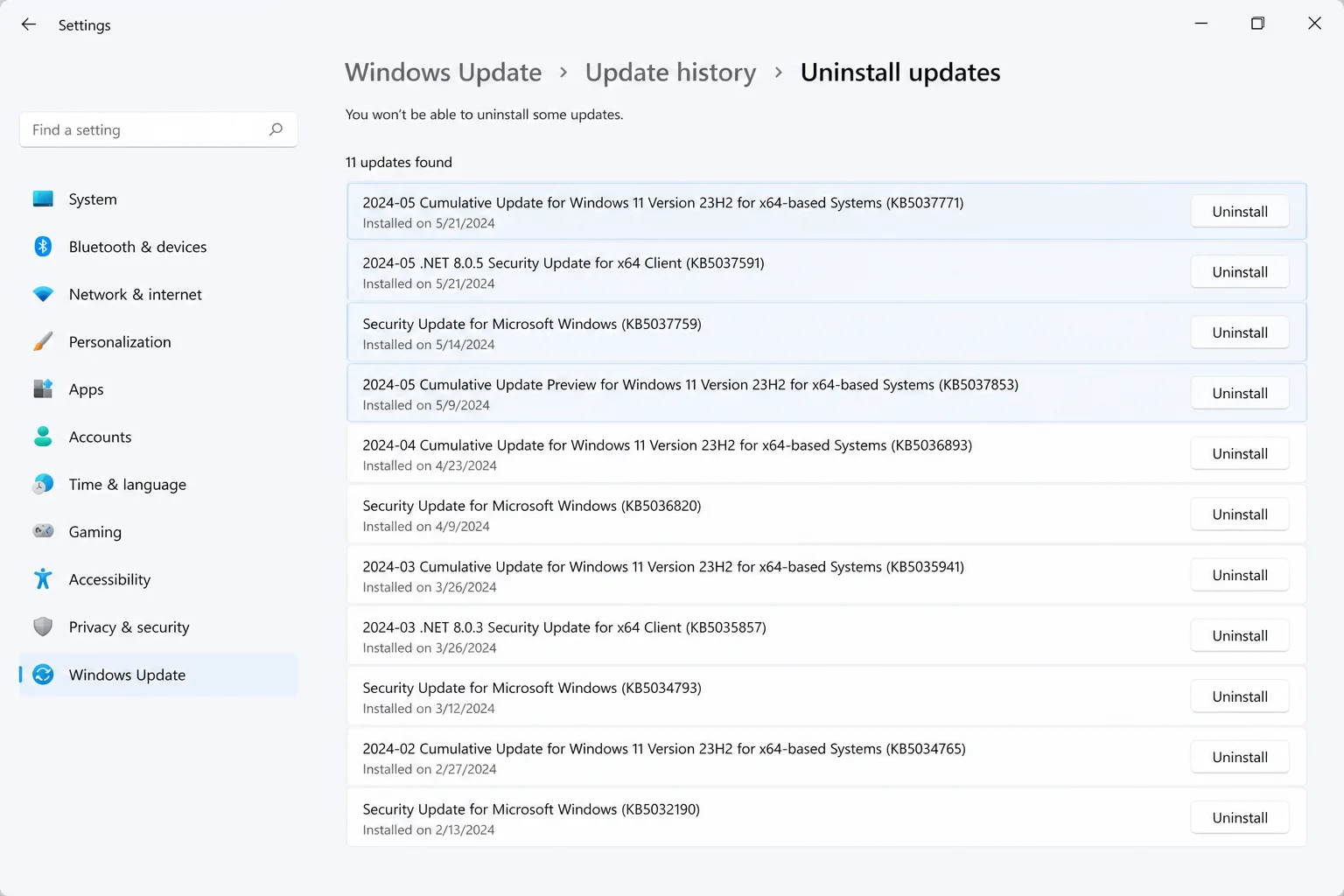This screenshot has width=1344, height=896.
Task: Go to Windows Update breadcrumb
Action: pos(443,72)
